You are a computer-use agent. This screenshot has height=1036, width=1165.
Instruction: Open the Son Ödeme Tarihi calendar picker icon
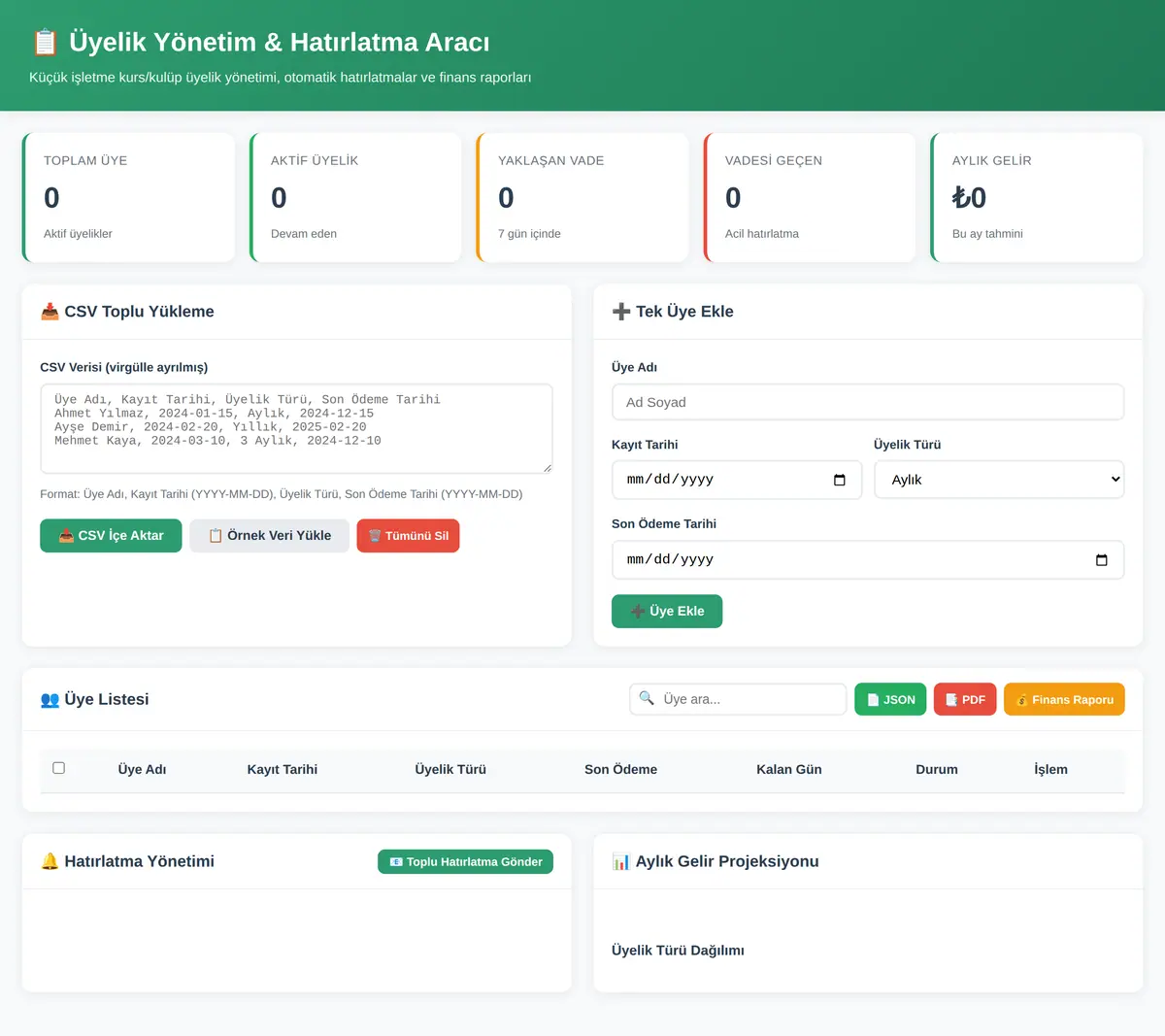1101,560
